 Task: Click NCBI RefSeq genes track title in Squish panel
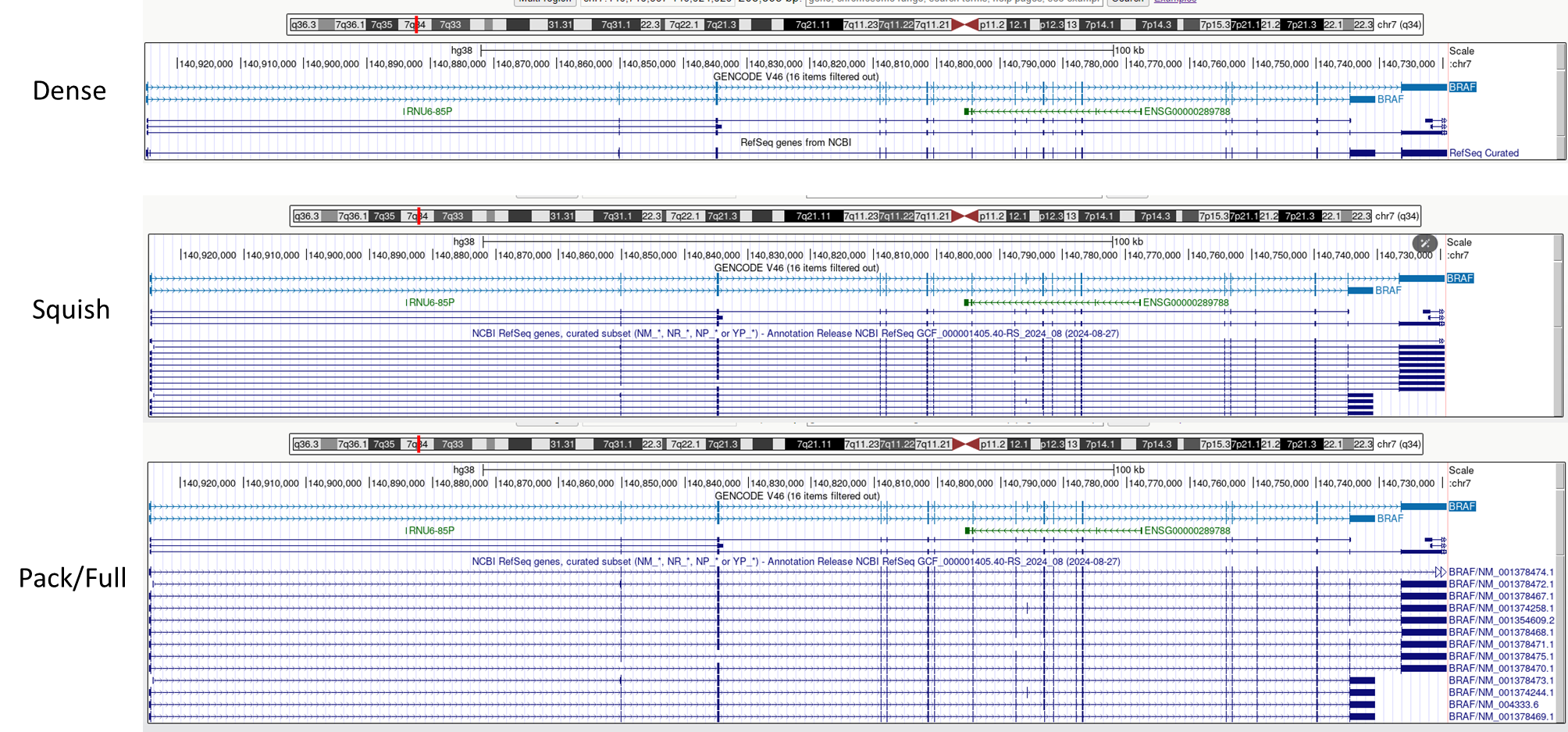pos(795,334)
